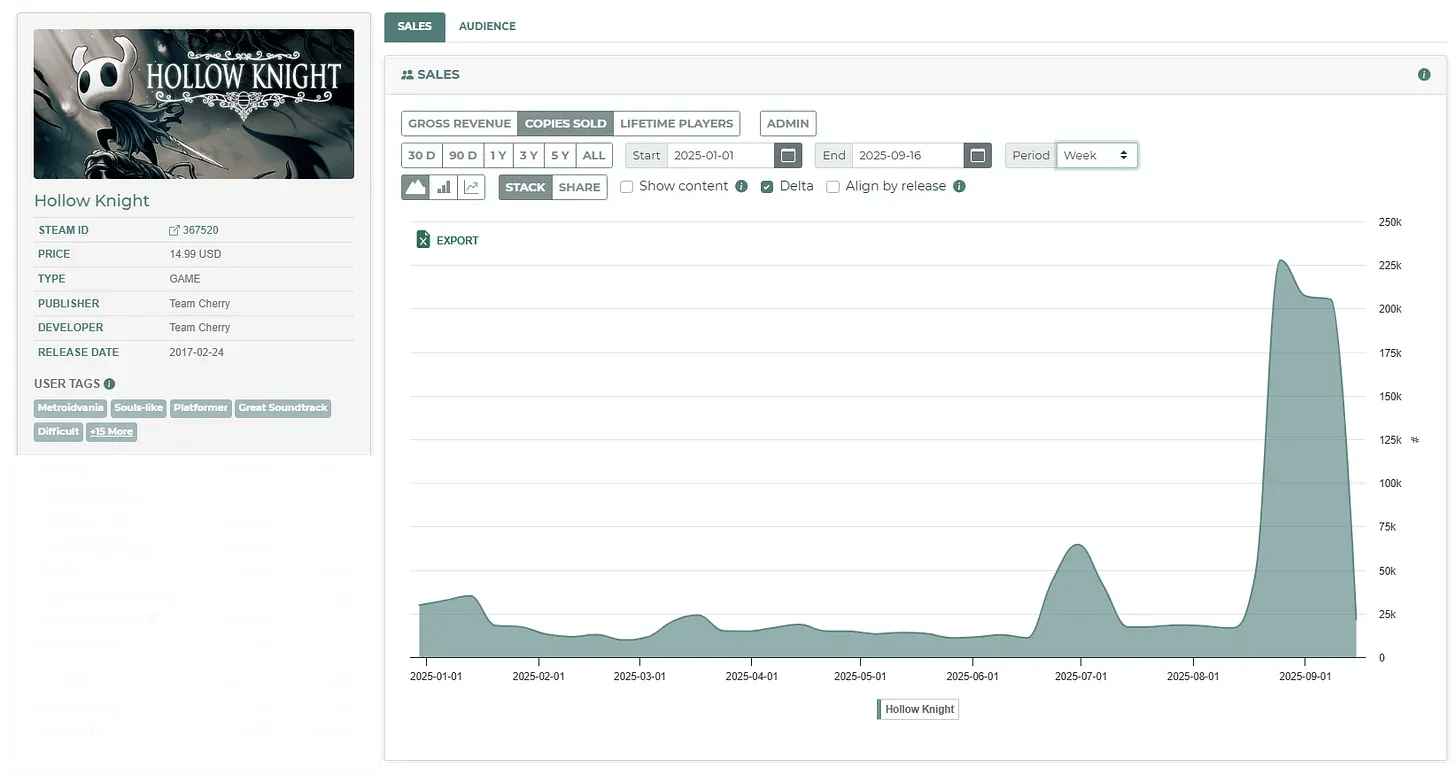Set the range to 30 D

[x=422, y=155]
